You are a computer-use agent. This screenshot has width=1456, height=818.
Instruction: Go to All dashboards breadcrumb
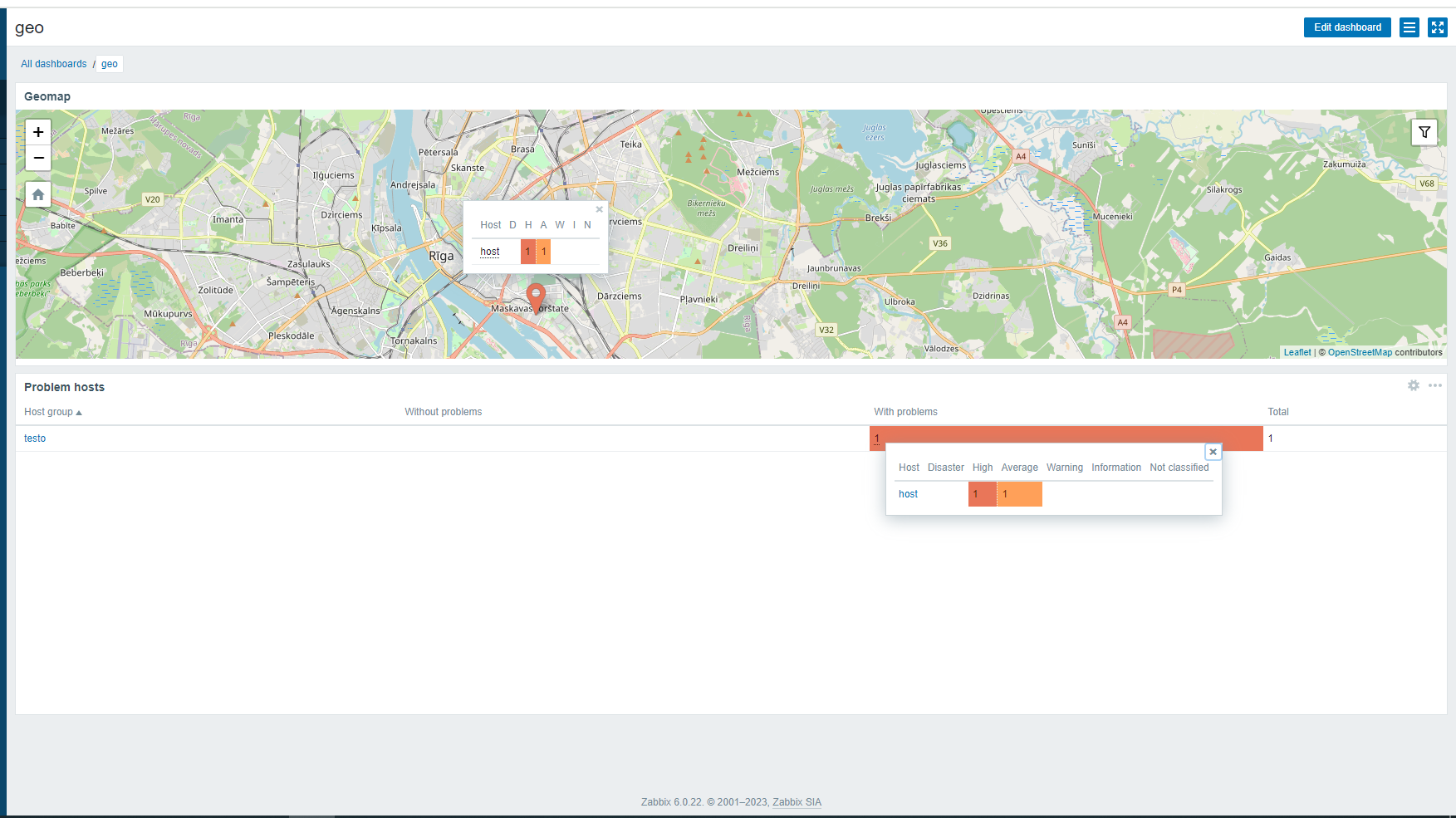[x=53, y=64]
